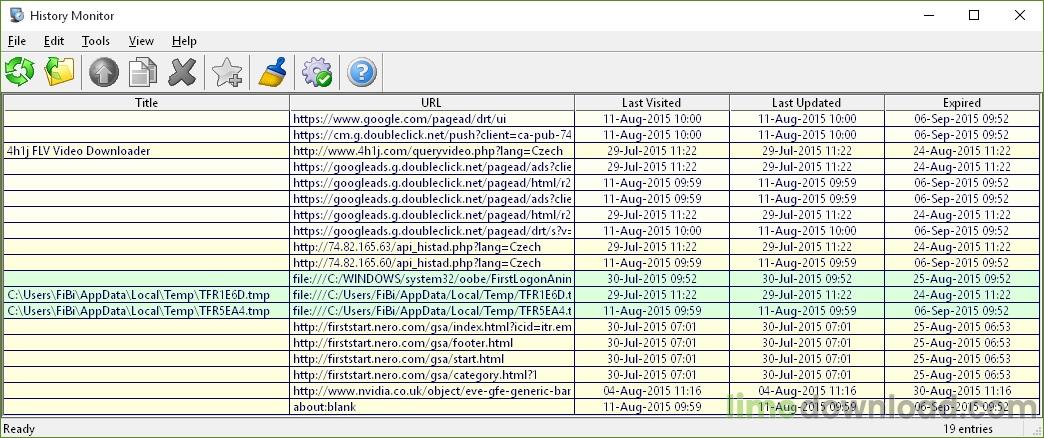Click the History Monitor title bar icon
The height and width of the screenshot is (438, 1044).
17,15
